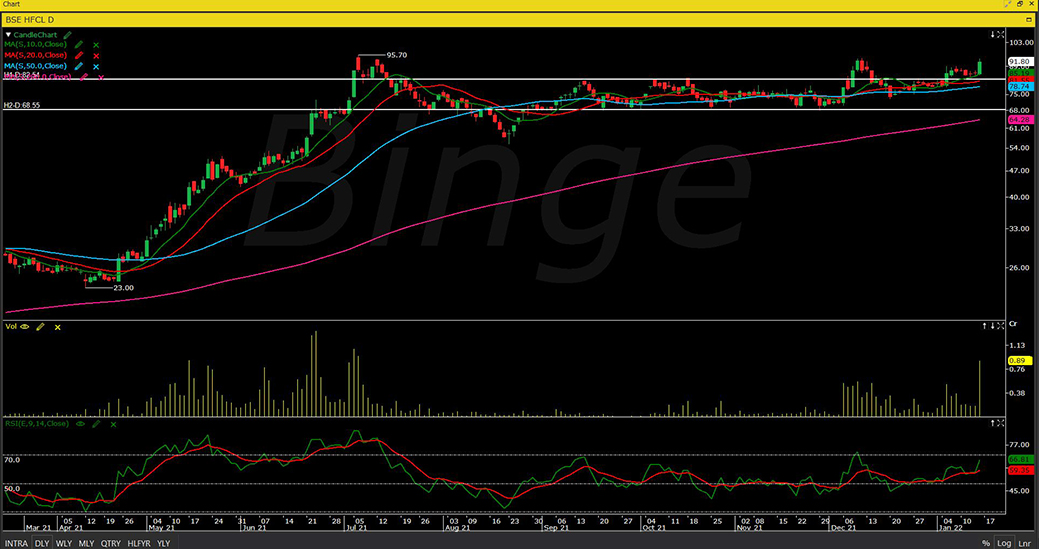Select the DLY daily timeframe

[x=42, y=543]
